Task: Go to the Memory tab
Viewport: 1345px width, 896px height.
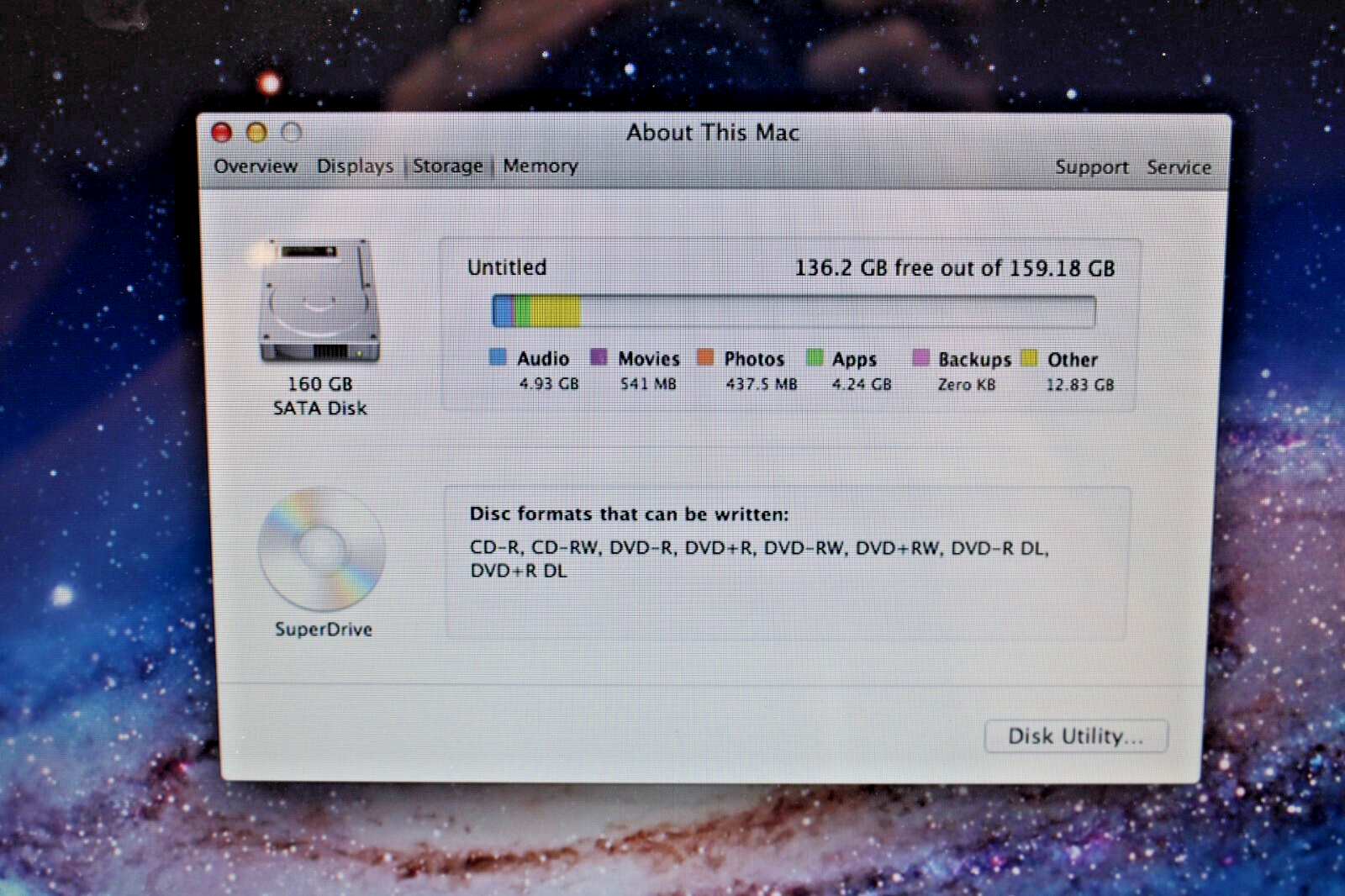Action: pyautogui.click(x=541, y=166)
